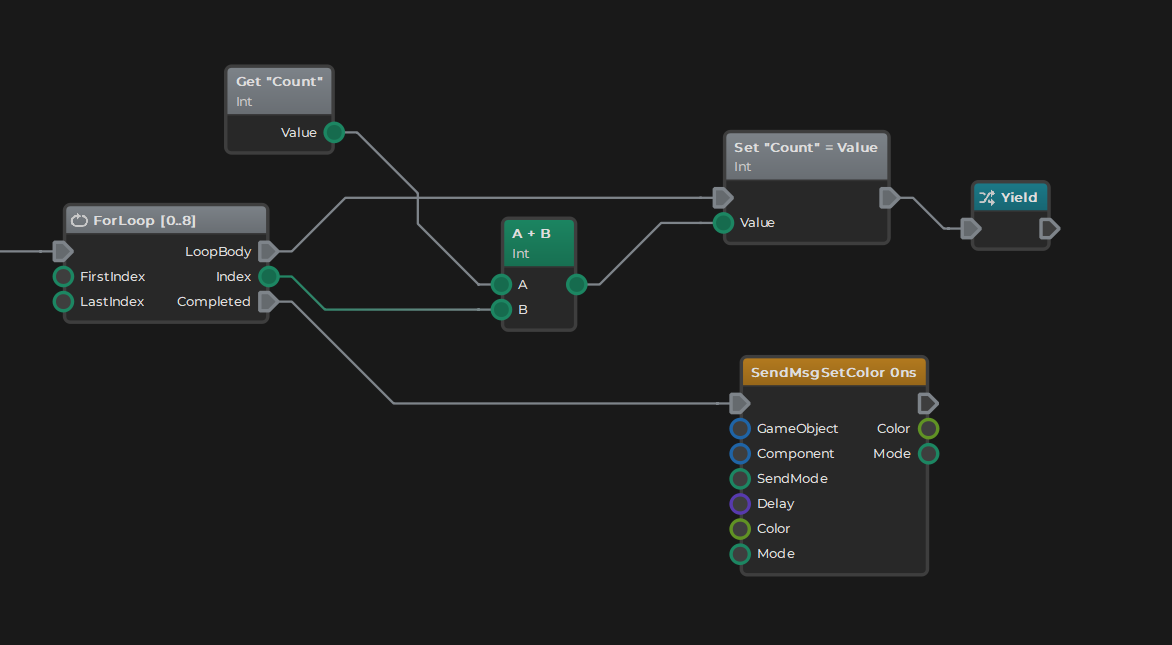Viewport: 1172px width, 645px height.
Task: Click the Completed output arrow on ForLoop
Action: [x=268, y=301]
